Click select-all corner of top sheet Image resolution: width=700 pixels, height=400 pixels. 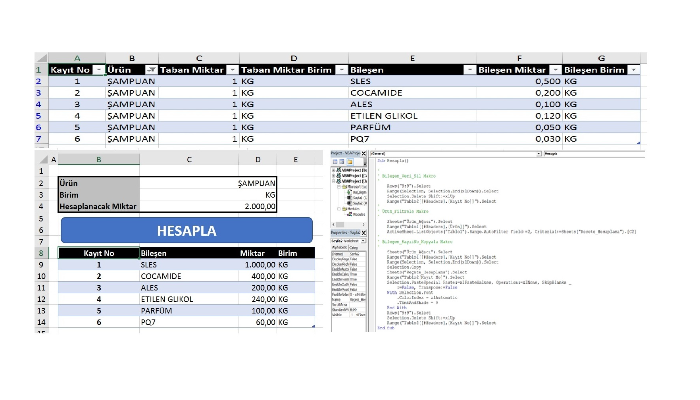coord(42,58)
